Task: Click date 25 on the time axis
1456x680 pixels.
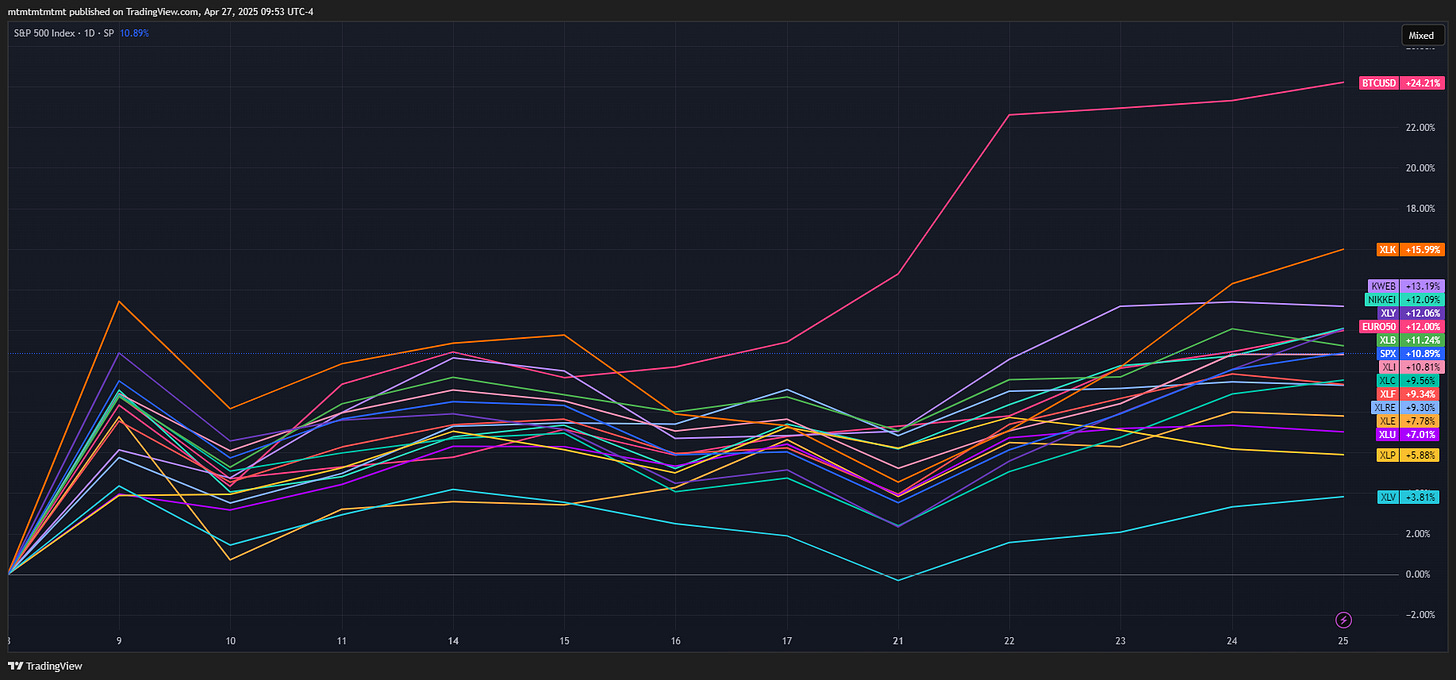Action: point(1342,641)
